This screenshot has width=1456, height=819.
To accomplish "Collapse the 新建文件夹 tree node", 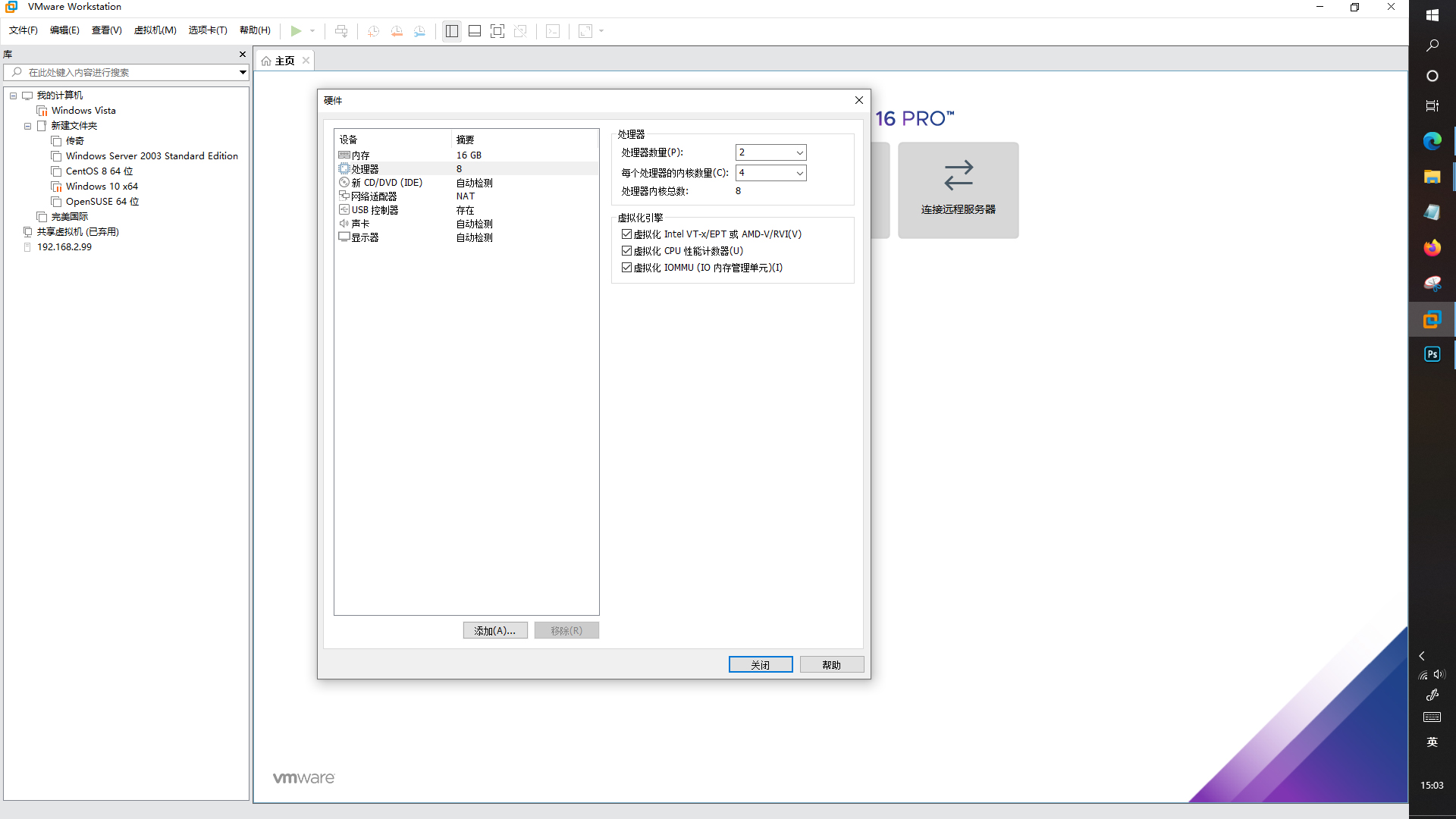I will pos(27,126).
